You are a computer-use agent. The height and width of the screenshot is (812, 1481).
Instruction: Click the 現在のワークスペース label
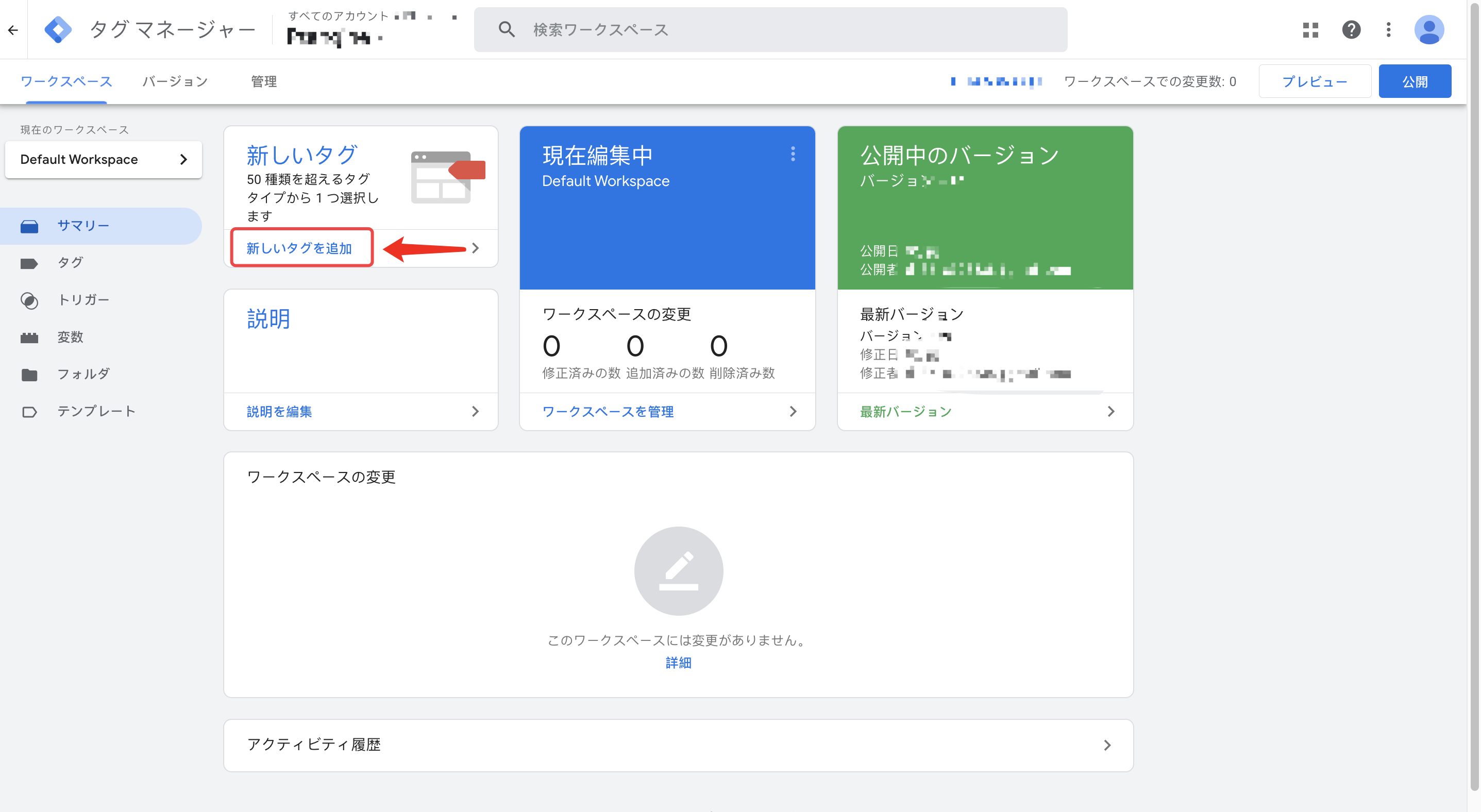75,130
